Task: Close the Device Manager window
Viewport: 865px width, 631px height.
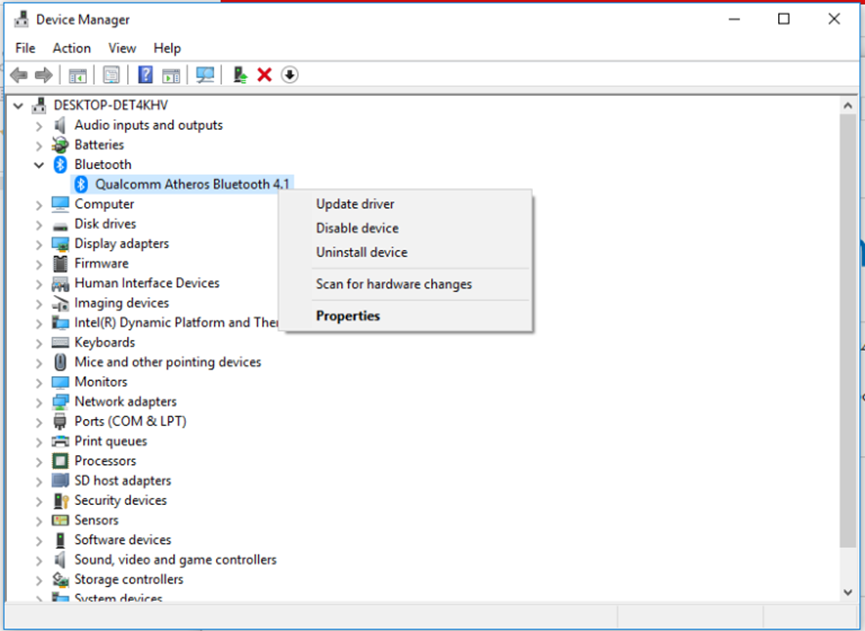Action: pyautogui.click(x=834, y=19)
